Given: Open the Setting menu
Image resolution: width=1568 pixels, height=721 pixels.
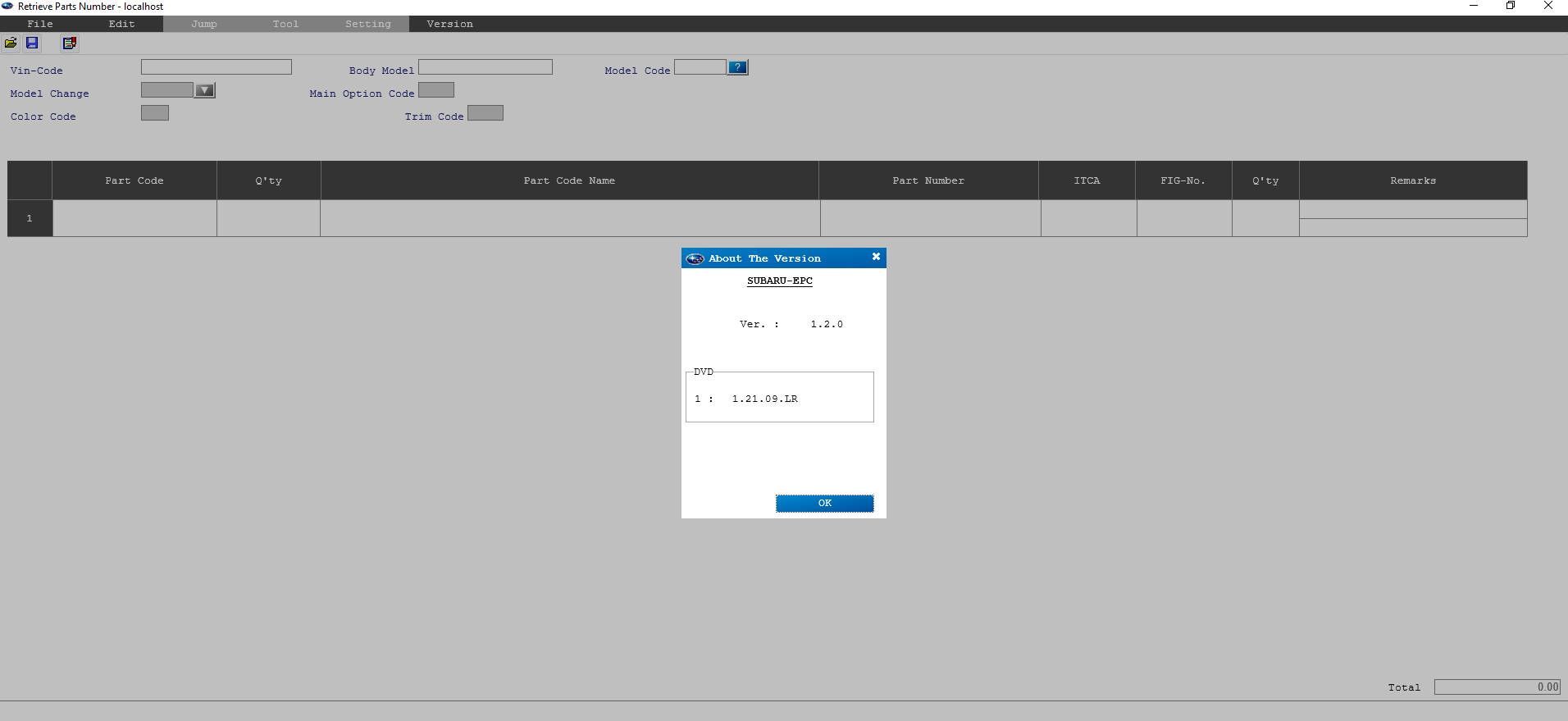Looking at the screenshot, I should (368, 24).
